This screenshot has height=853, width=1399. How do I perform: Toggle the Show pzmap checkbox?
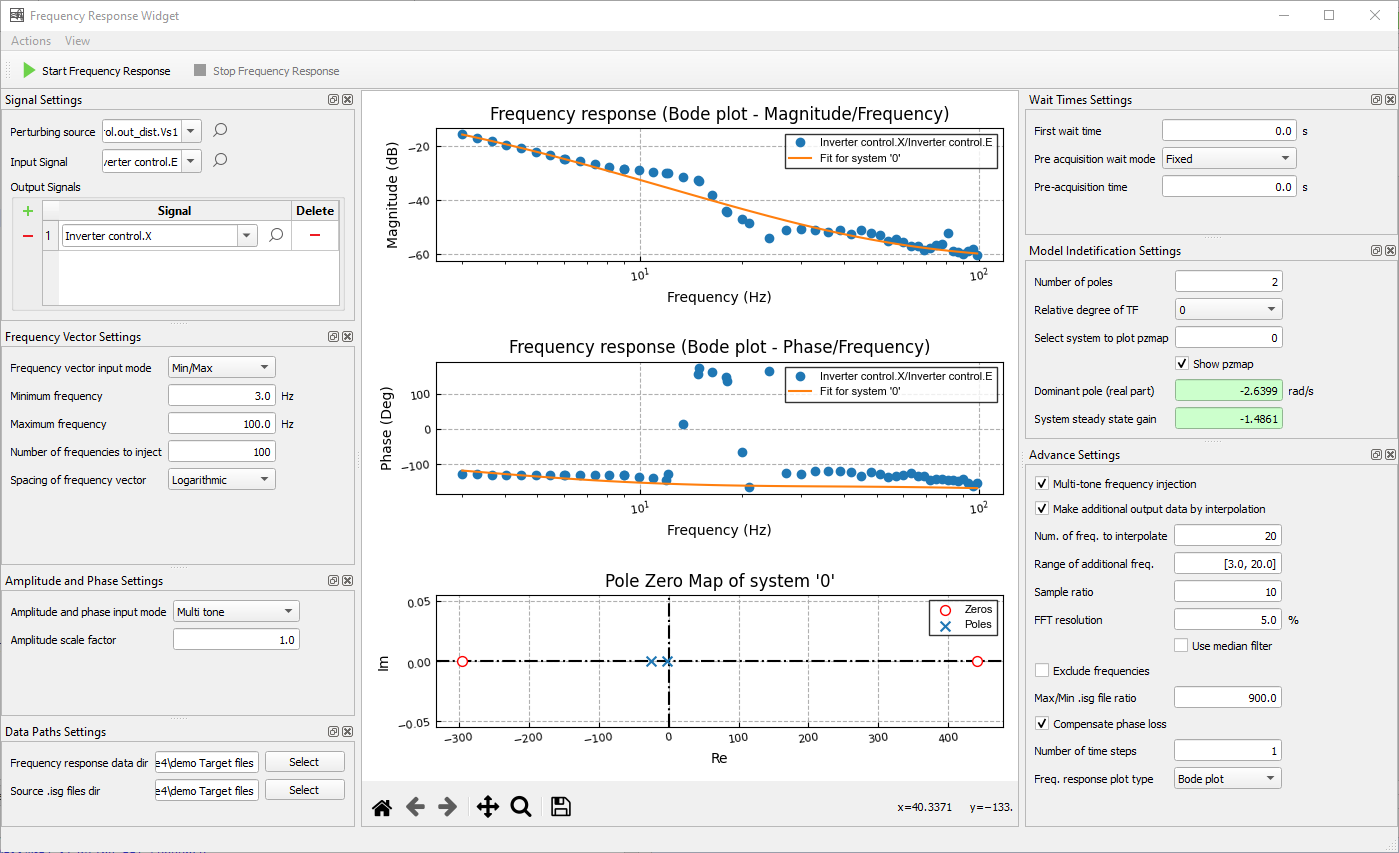(x=1183, y=364)
